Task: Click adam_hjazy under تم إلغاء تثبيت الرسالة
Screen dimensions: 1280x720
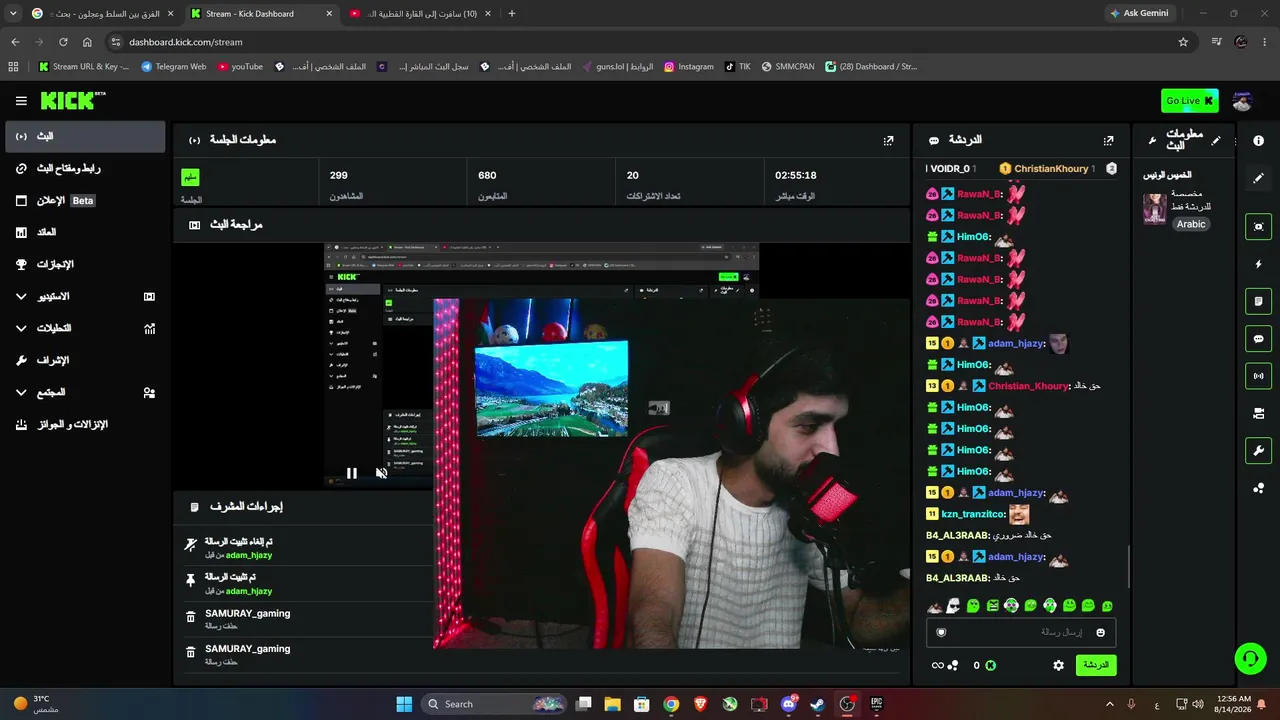Action: (249, 555)
